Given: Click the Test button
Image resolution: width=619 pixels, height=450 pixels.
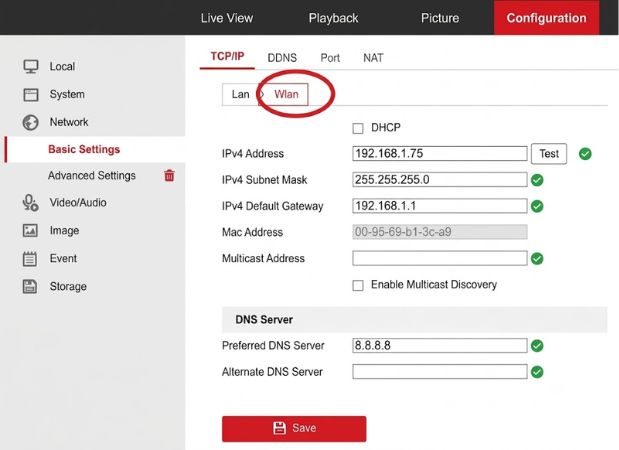Looking at the screenshot, I should [x=549, y=154].
